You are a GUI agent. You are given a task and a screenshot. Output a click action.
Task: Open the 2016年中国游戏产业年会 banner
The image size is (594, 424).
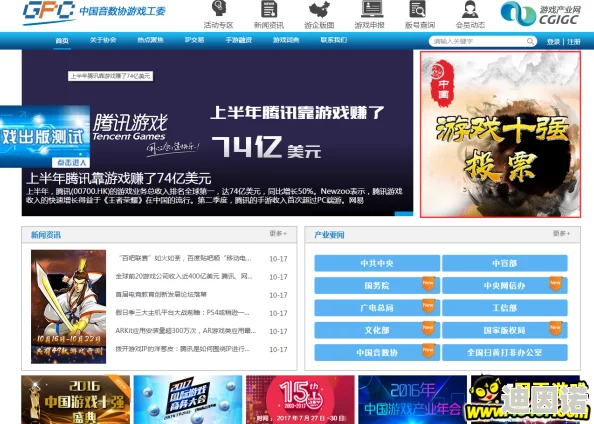coord(413,399)
